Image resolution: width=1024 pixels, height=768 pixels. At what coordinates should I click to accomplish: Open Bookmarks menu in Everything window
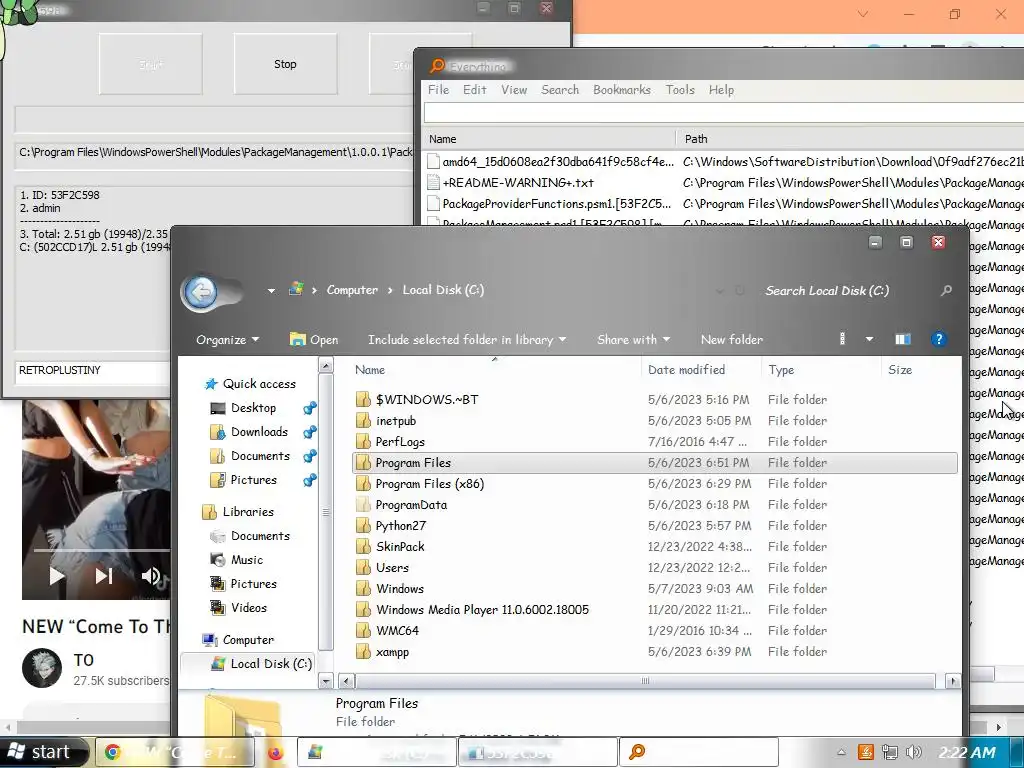pyautogui.click(x=622, y=90)
